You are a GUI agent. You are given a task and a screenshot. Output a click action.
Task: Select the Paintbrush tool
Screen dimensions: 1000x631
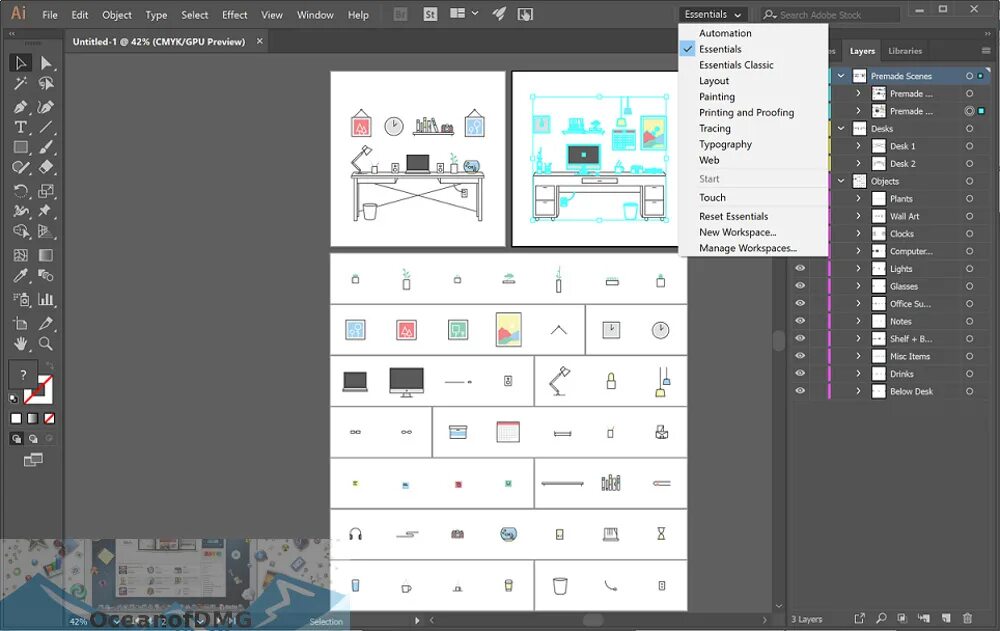click(46, 146)
